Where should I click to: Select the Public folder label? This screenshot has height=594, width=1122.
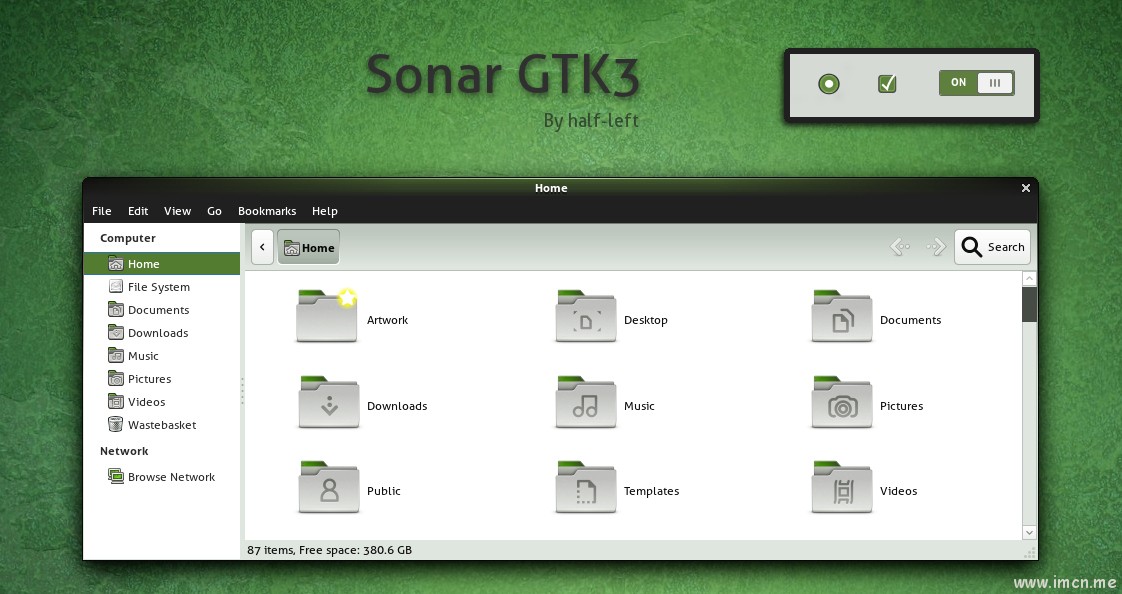point(384,491)
